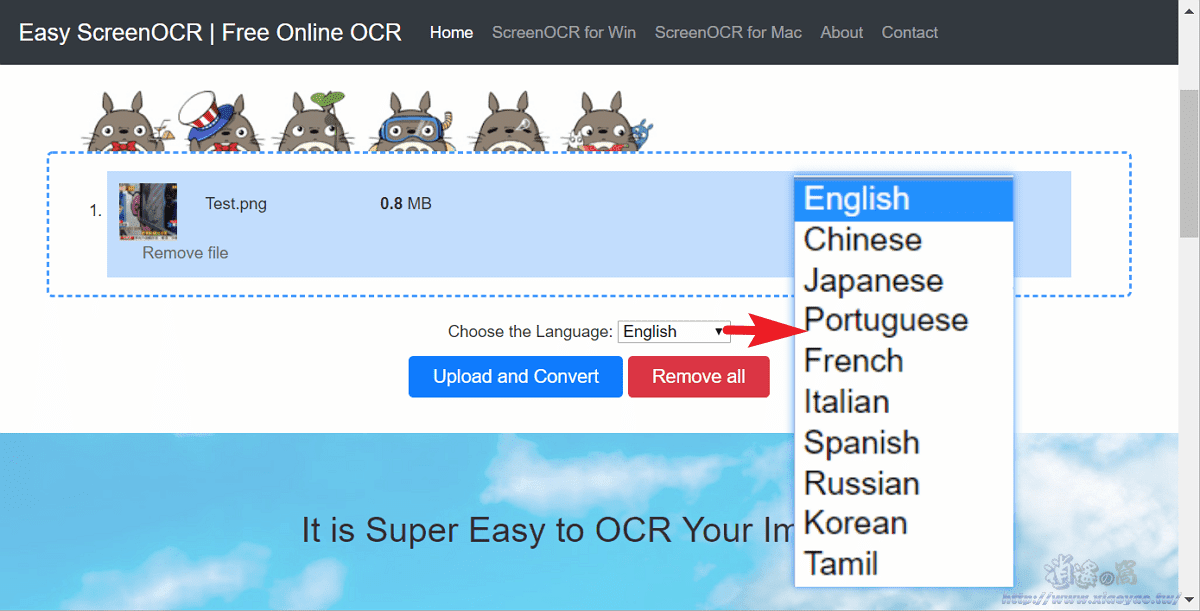Click the page vertical scrollbar thumb

pos(1189,163)
